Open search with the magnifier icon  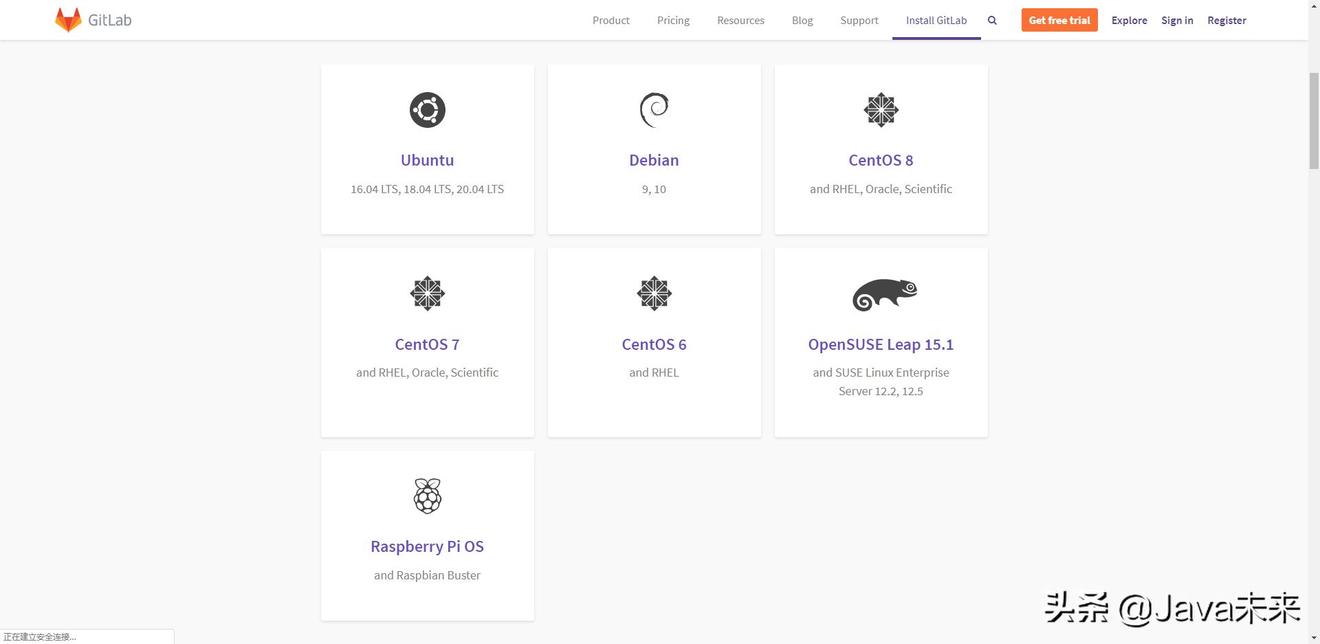992,20
